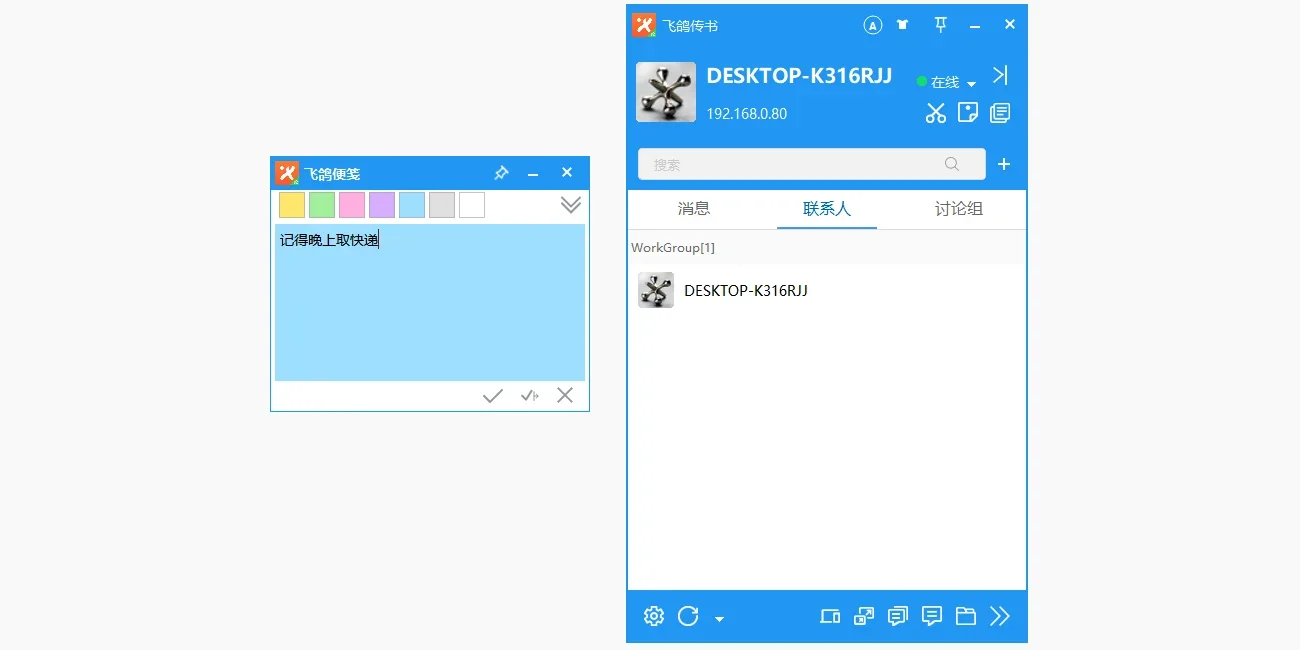Pin the 飞鸽便笺 sticky note window
1300x650 pixels.
click(501, 173)
